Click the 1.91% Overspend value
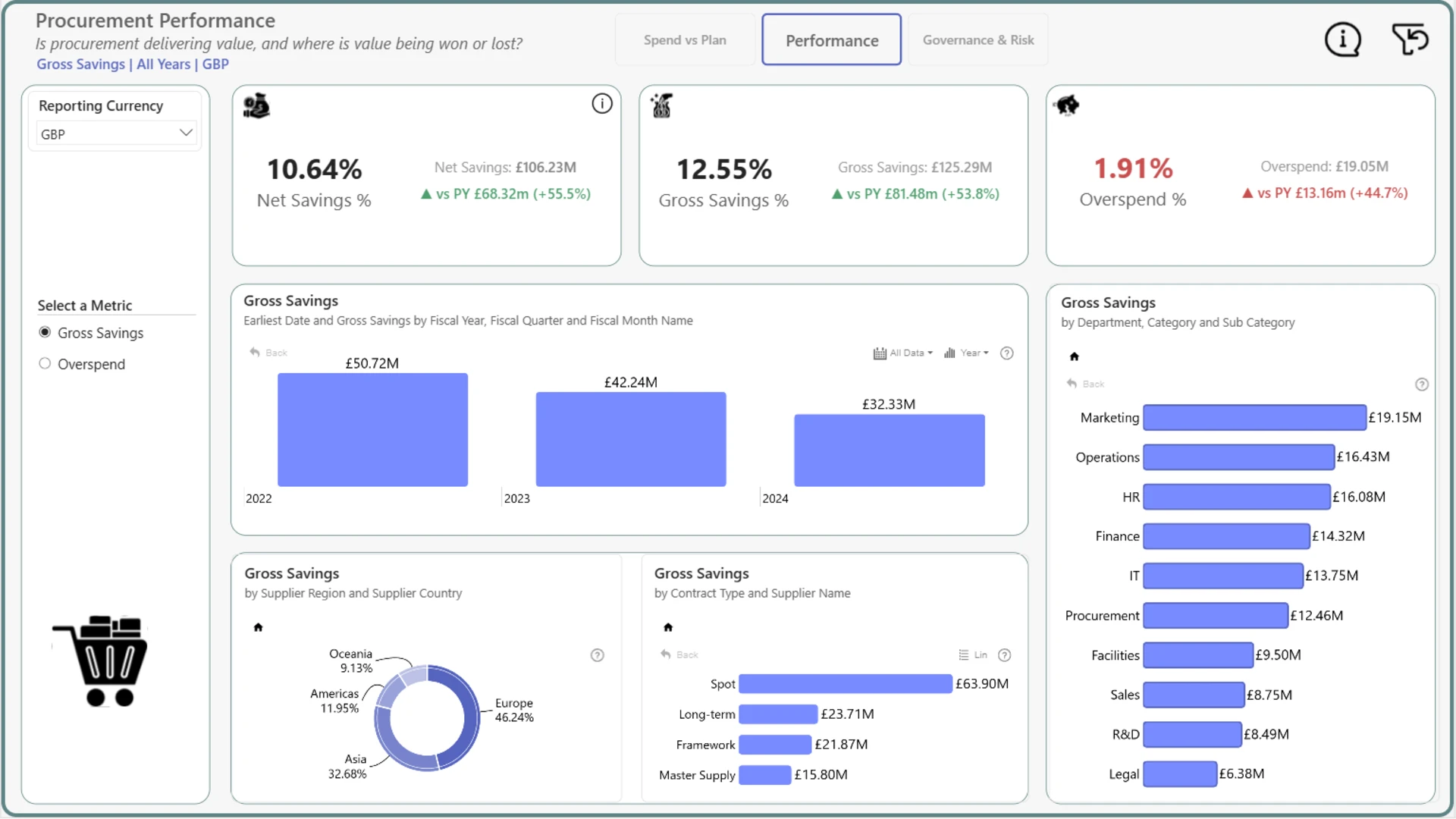 pyautogui.click(x=1133, y=168)
